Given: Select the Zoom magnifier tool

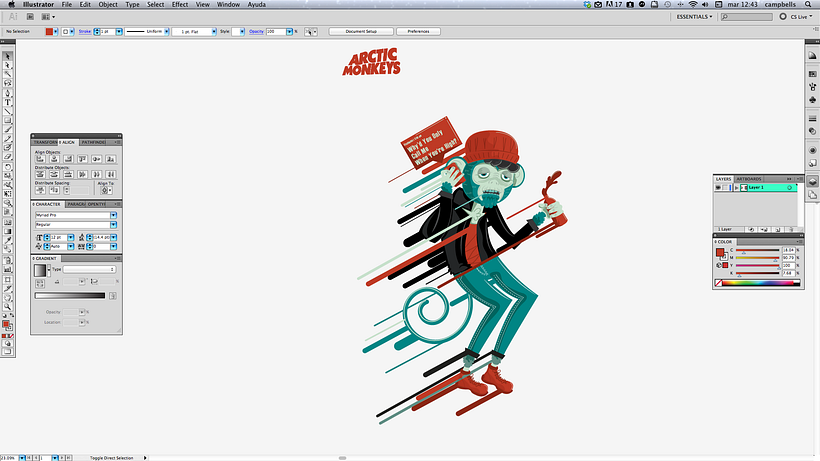Looking at the screenshot, I should (7, 307).
